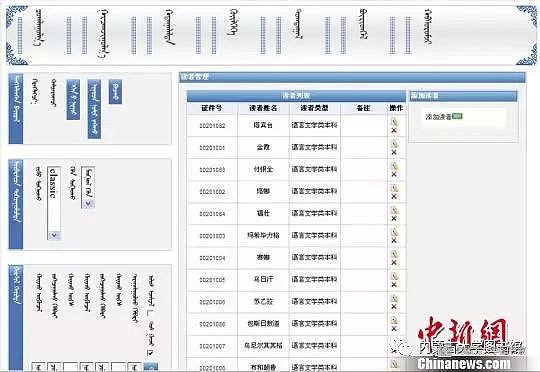Untick the checked checkbox in the search panel
Image resolution: width=540 pixels, height=372 pixels.
tap(150, 353)
